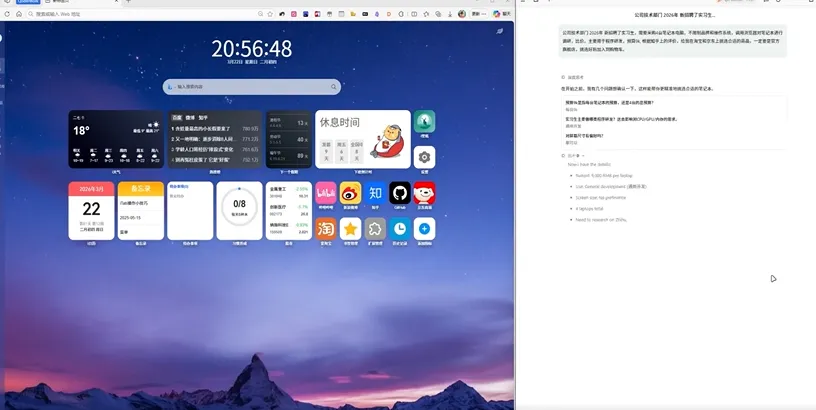Click the pink square extension icon in toolbar

point(294,14)
